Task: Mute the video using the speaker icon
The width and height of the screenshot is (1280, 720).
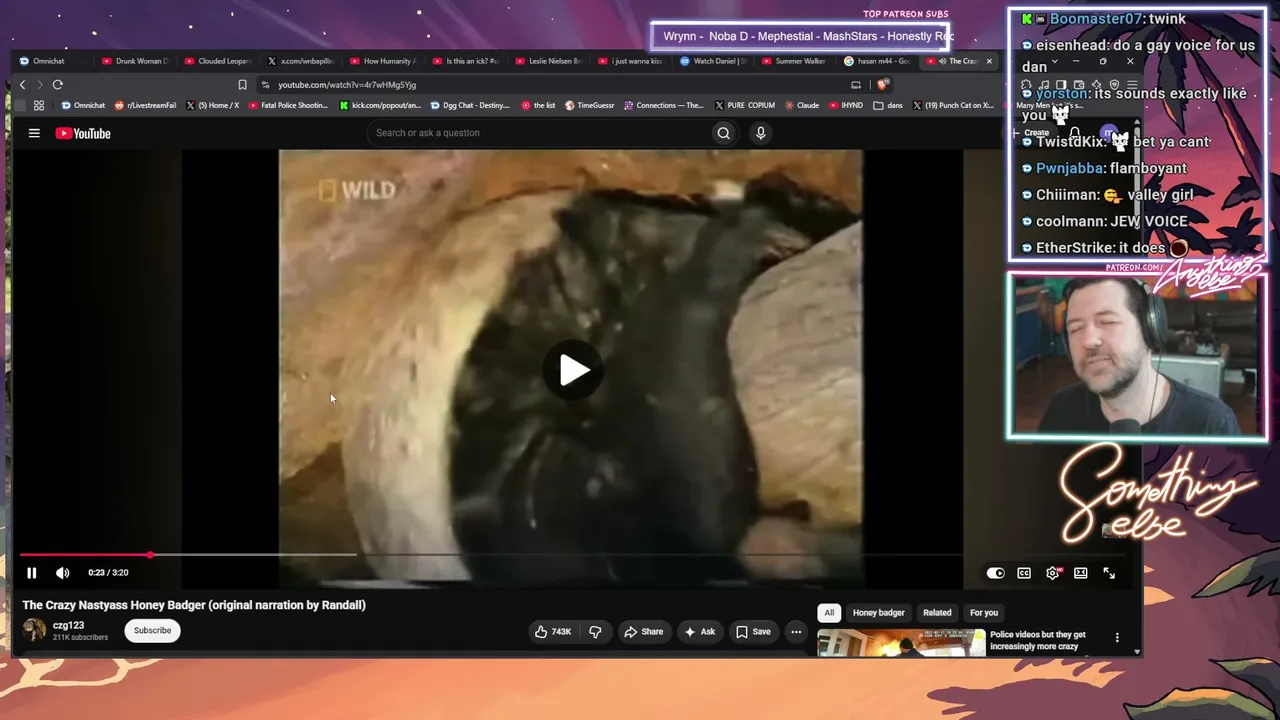Action: 62,573
